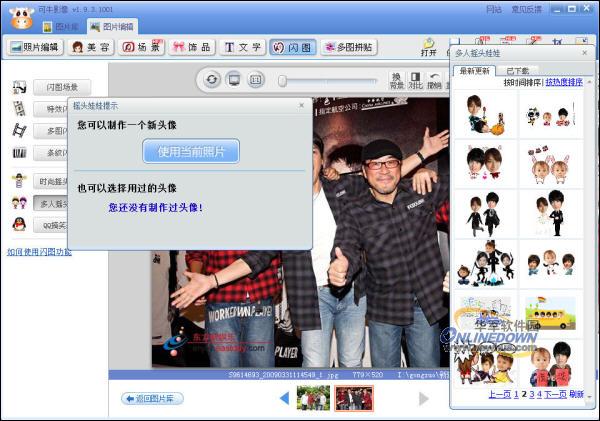Screen dimensions: 600x421
Task: Open the 如何使用闪图功能 help link
Action: pos(39,252)
